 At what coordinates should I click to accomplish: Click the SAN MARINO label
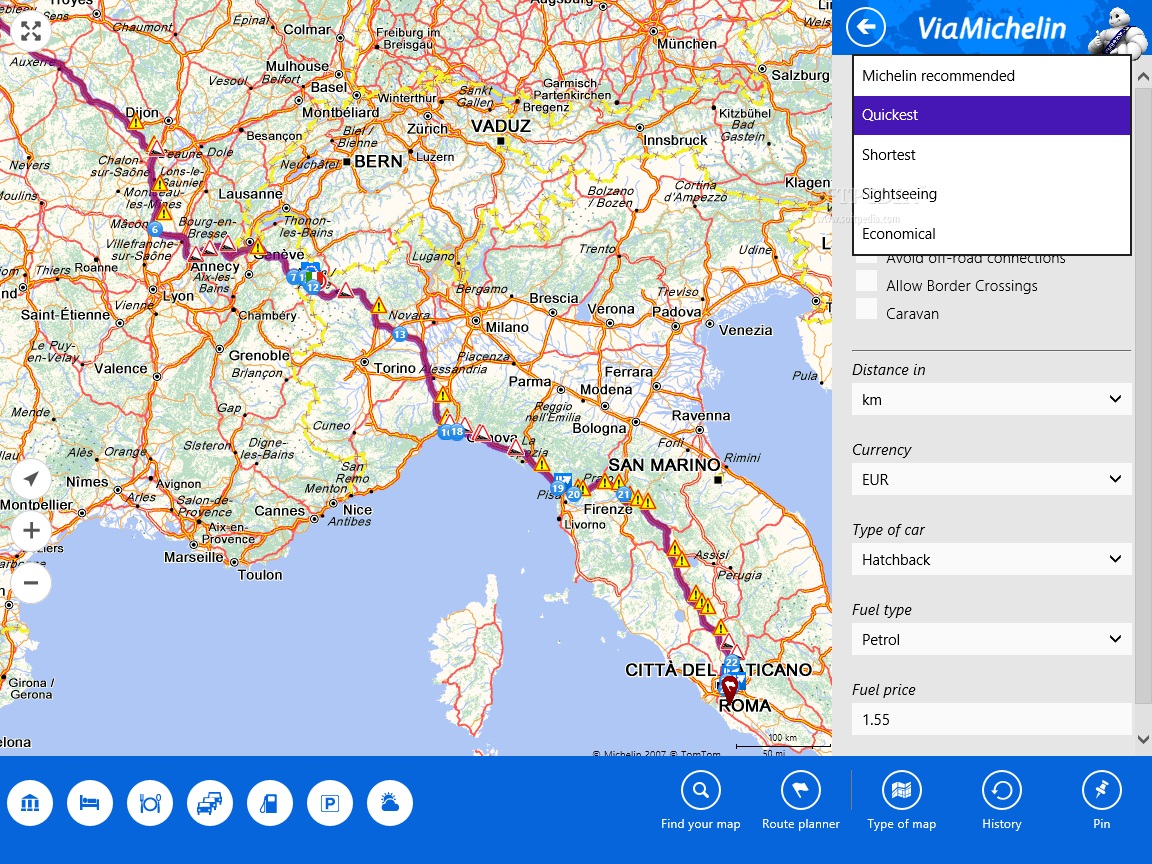(x=664, y=465)
